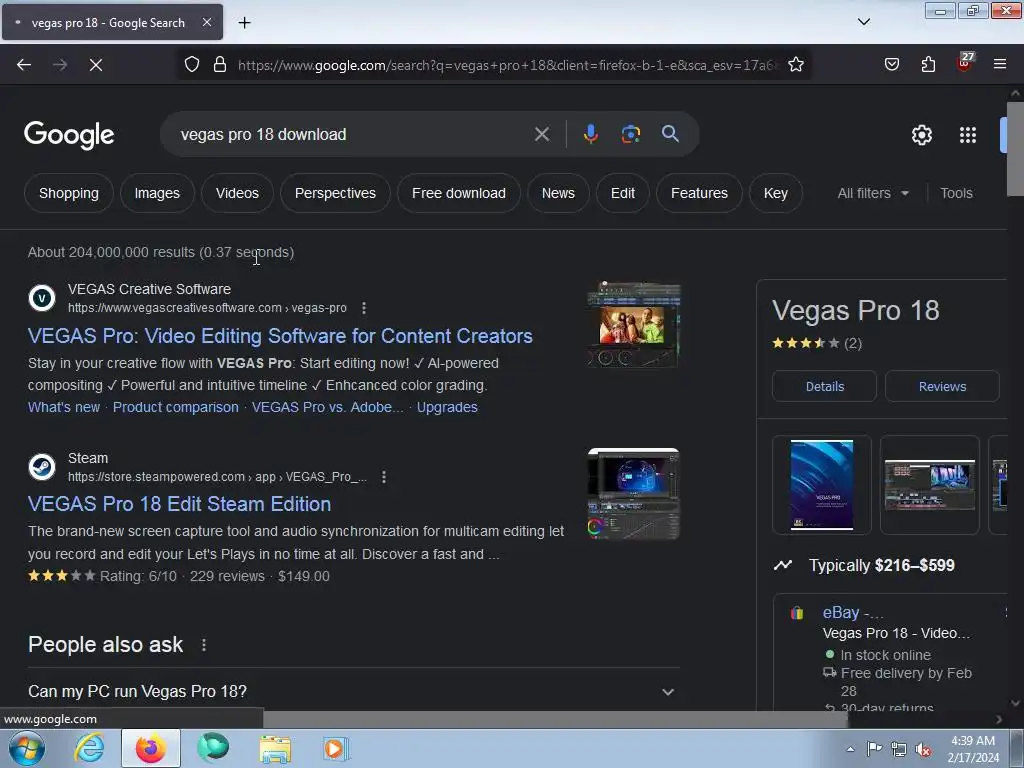The height and width of the screenshot is (768, 1024).
Task: Click the Vegas Pro 18 box art thumbnail
Action: coord(822,485)
